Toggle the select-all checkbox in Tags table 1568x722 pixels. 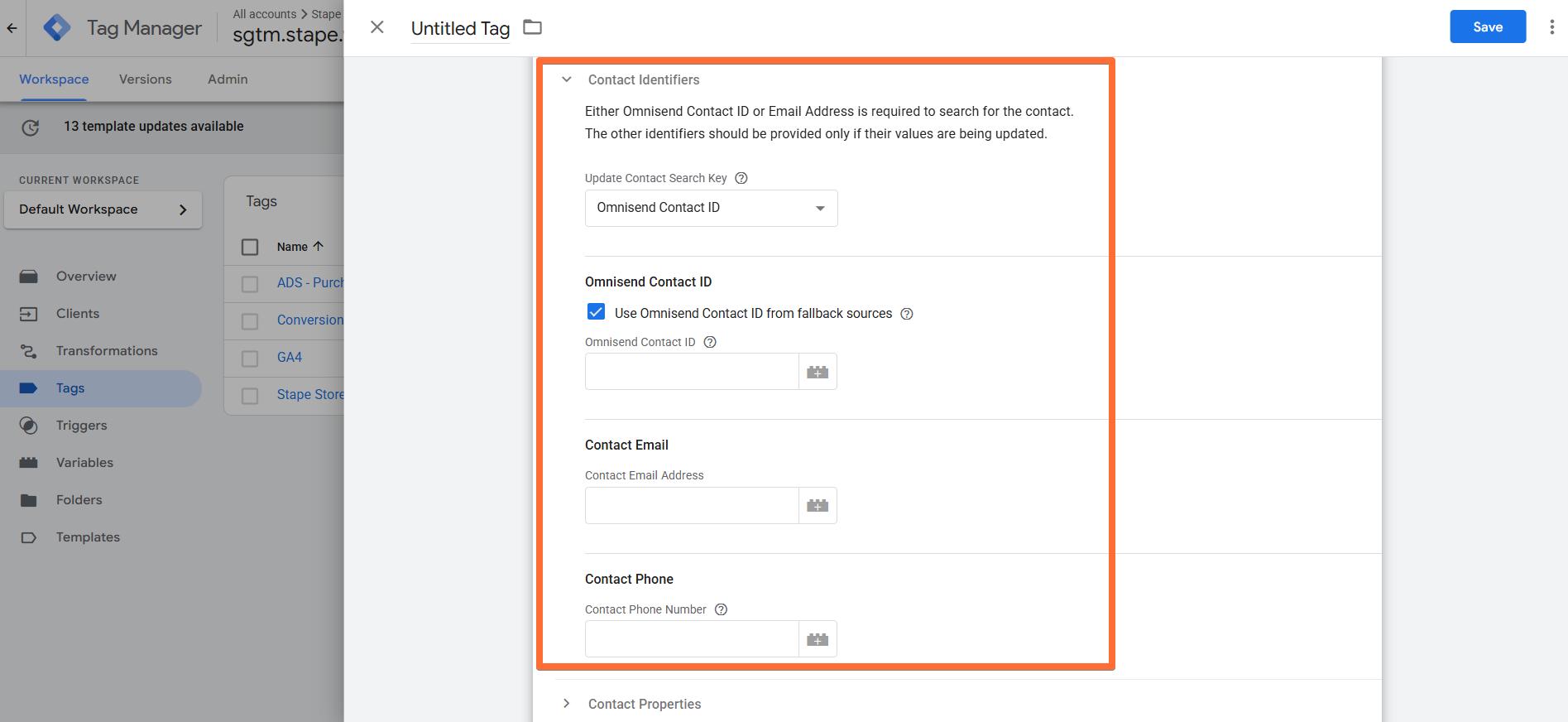click(x=250, y=247)
